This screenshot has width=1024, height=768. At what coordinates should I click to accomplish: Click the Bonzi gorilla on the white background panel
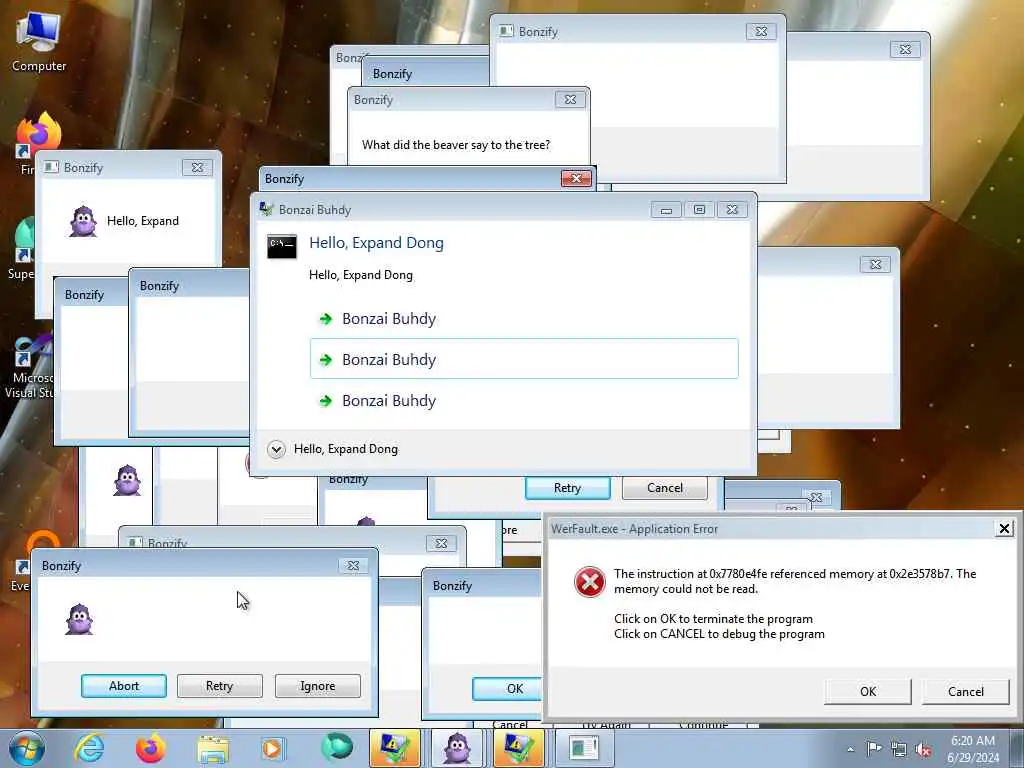tap(127, 480)
